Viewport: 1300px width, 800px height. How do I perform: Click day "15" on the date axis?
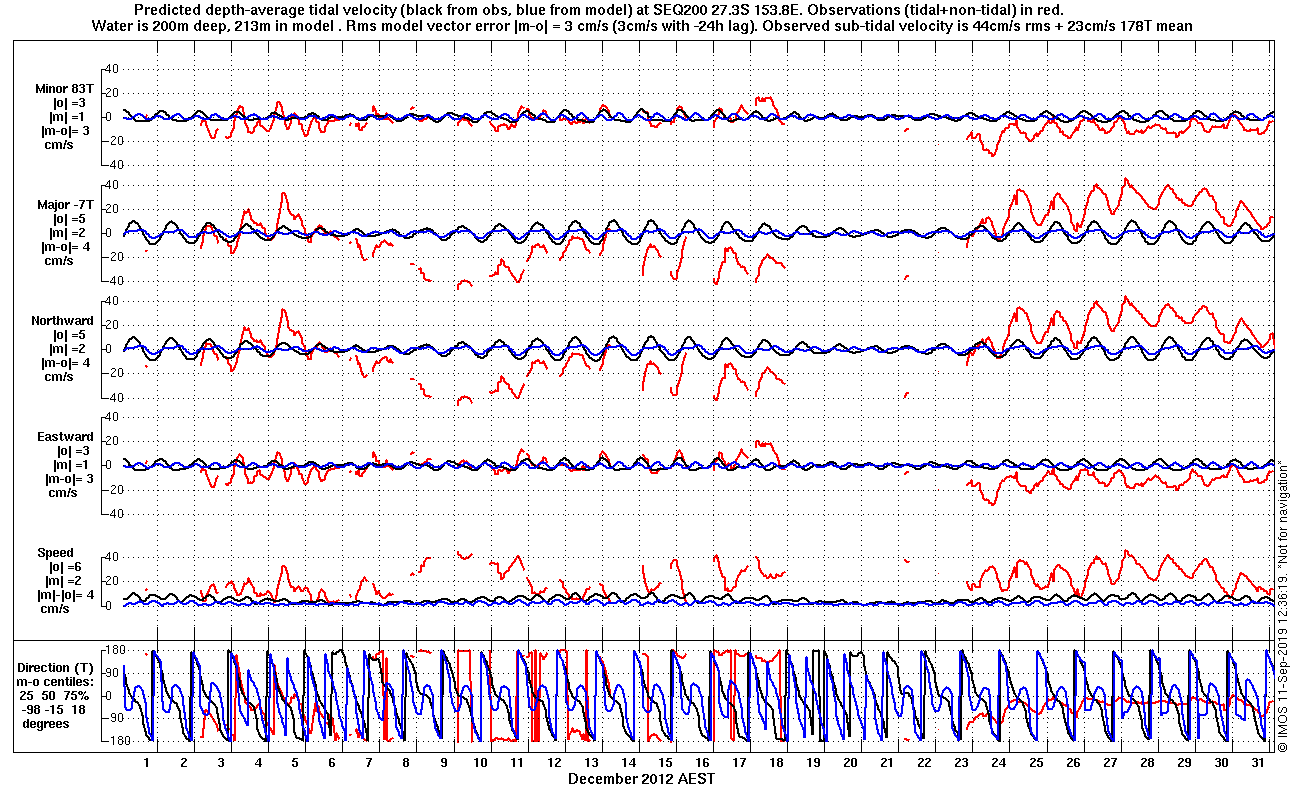tap(666, 762)
